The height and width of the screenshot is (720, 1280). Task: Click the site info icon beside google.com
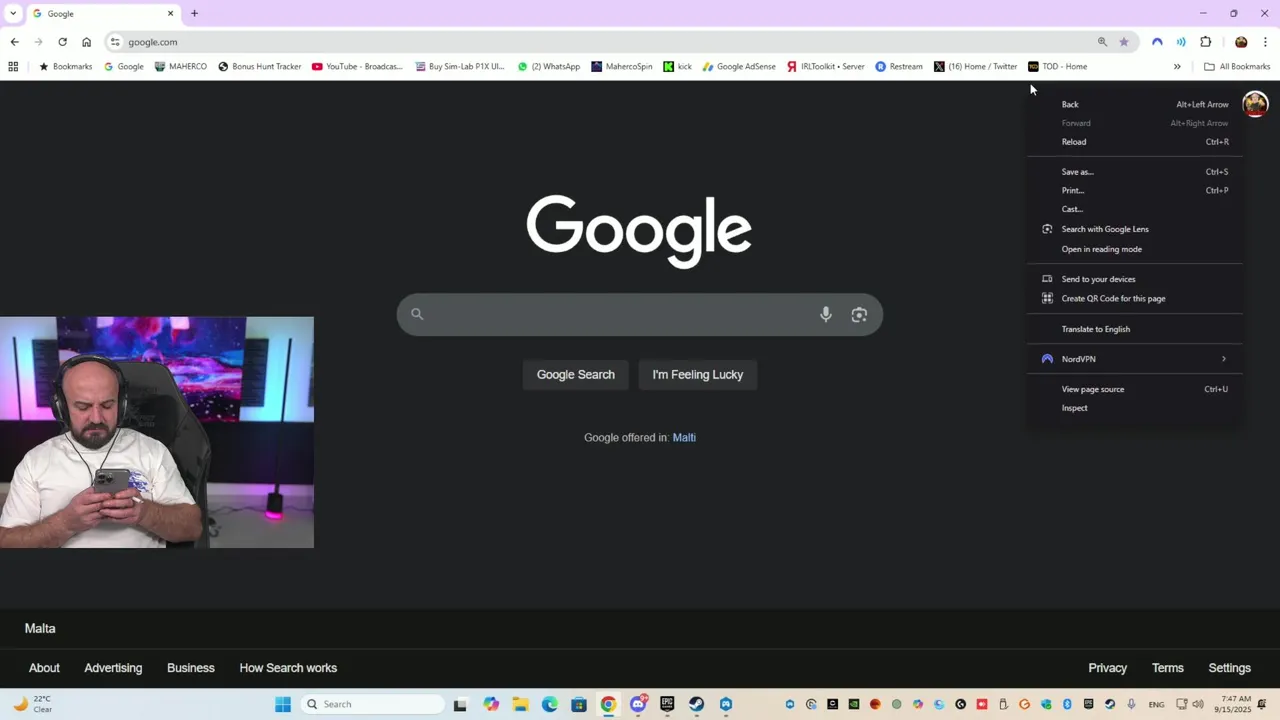point(115,42)
